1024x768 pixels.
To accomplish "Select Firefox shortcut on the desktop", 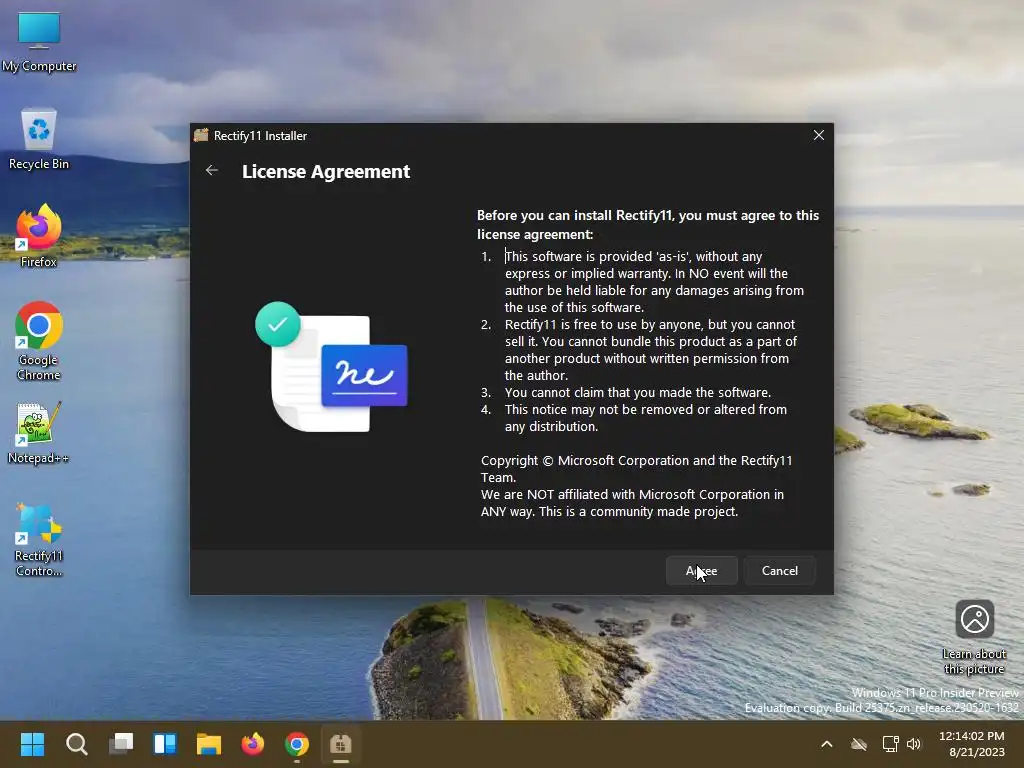I will point(39,236).
